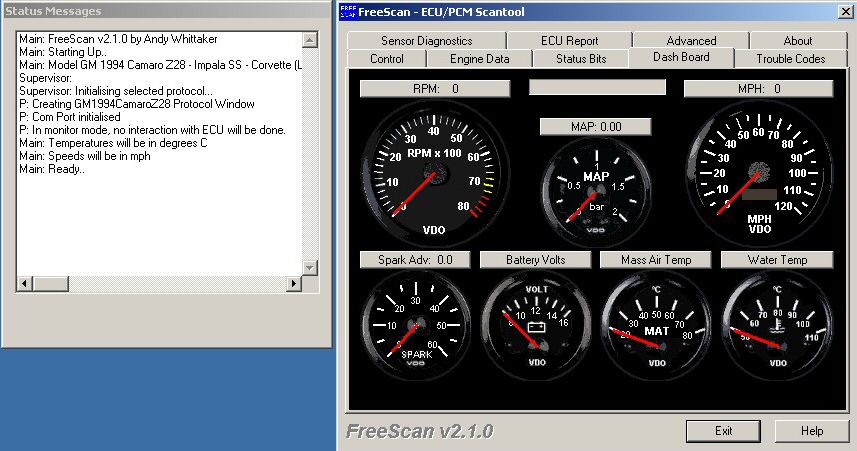Click the RPM: 0 readout
Screen dimensions: 857x451
tap(435, 89)
